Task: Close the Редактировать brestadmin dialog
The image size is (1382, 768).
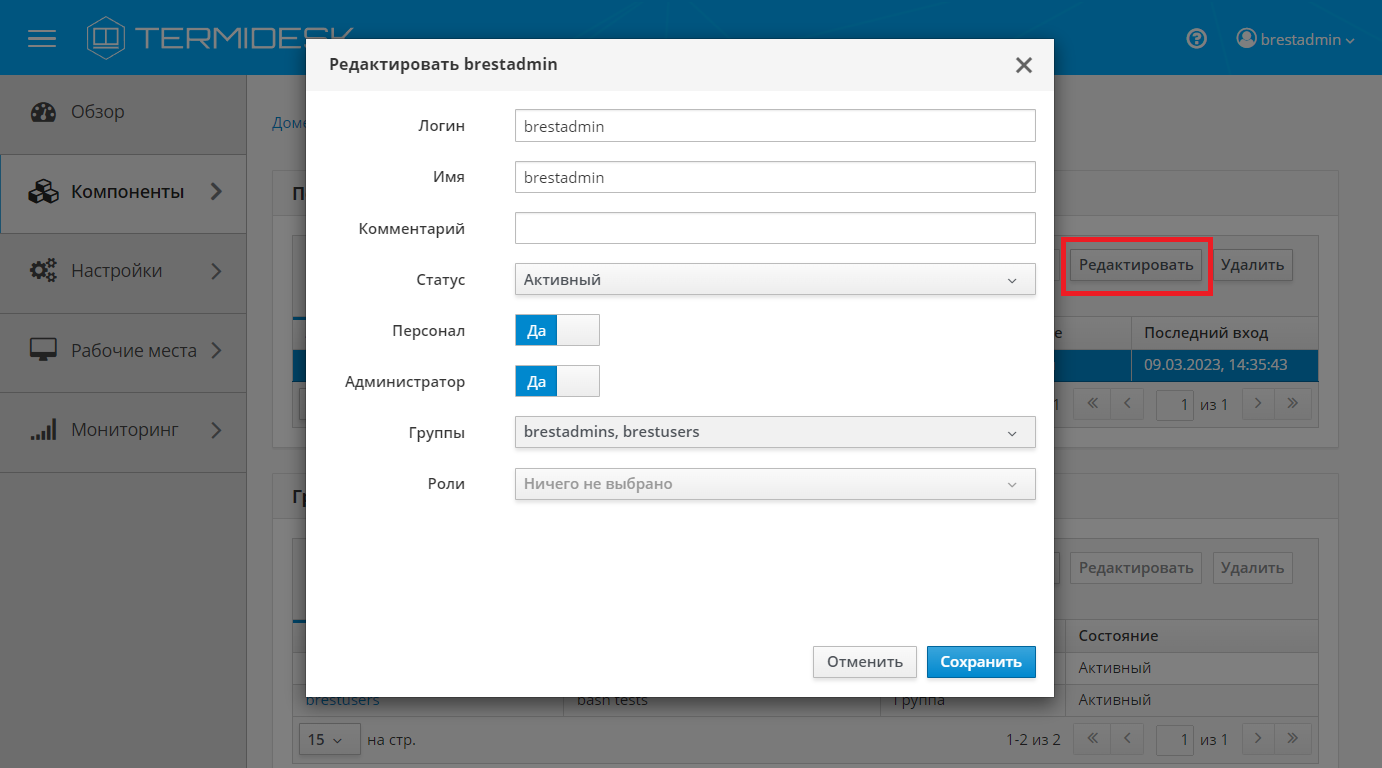Action: point(1023,65)
